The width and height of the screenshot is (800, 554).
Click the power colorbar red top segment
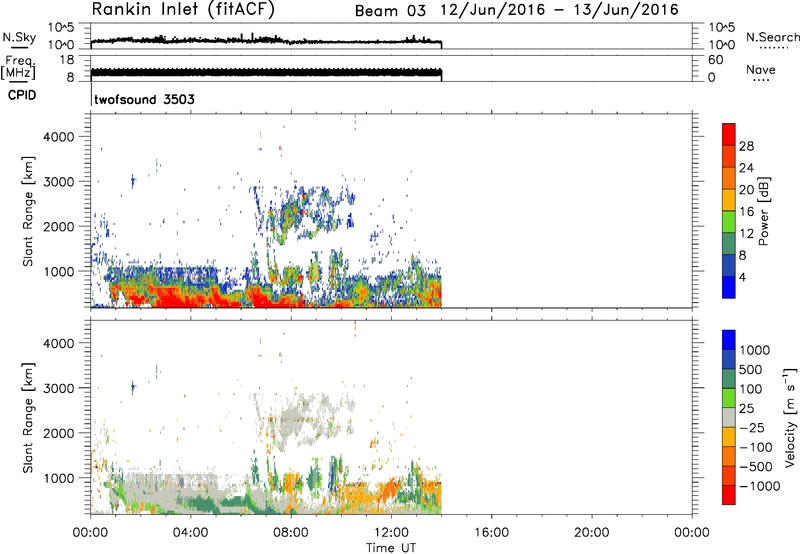point(729,134)
